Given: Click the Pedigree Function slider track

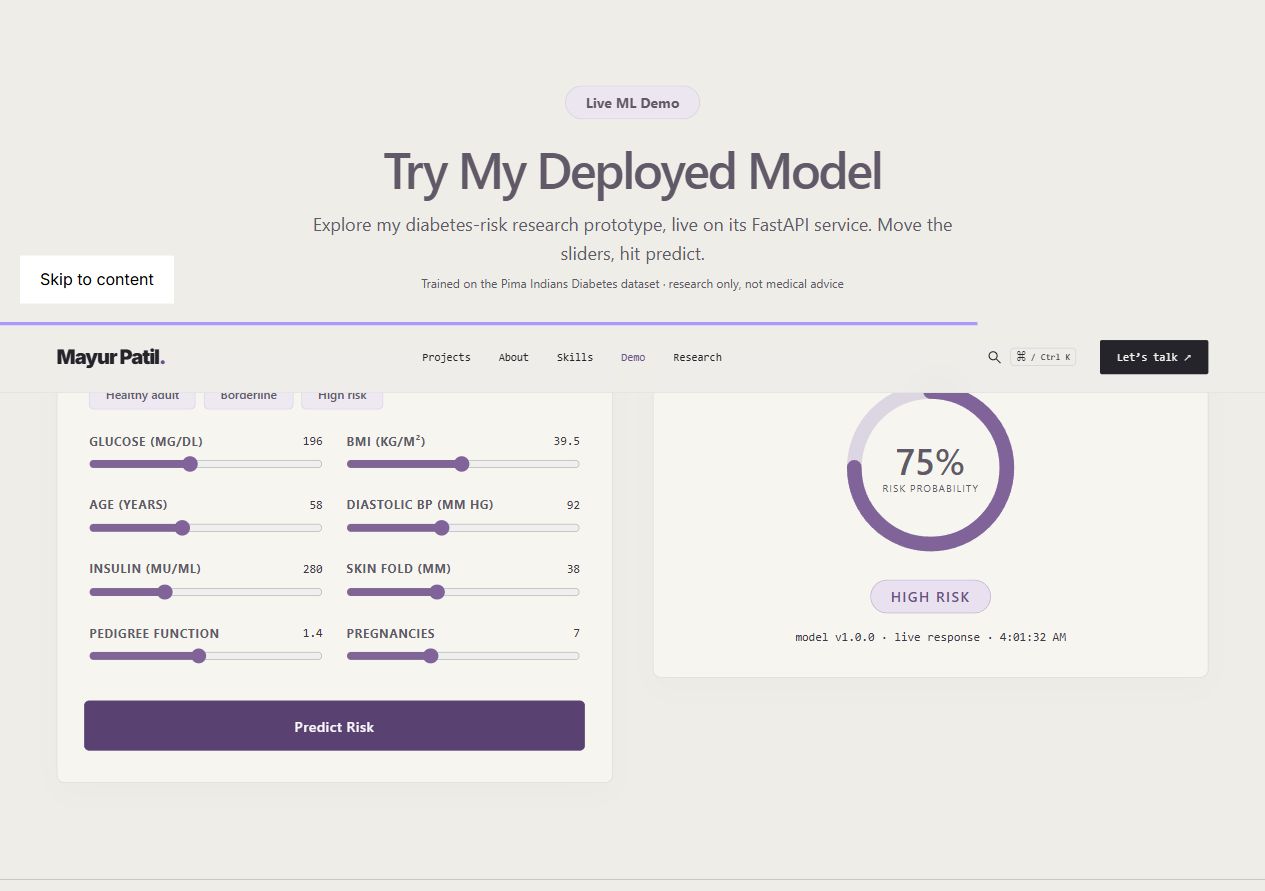Looking at the screenshot, I should click(x=206, y=656).
